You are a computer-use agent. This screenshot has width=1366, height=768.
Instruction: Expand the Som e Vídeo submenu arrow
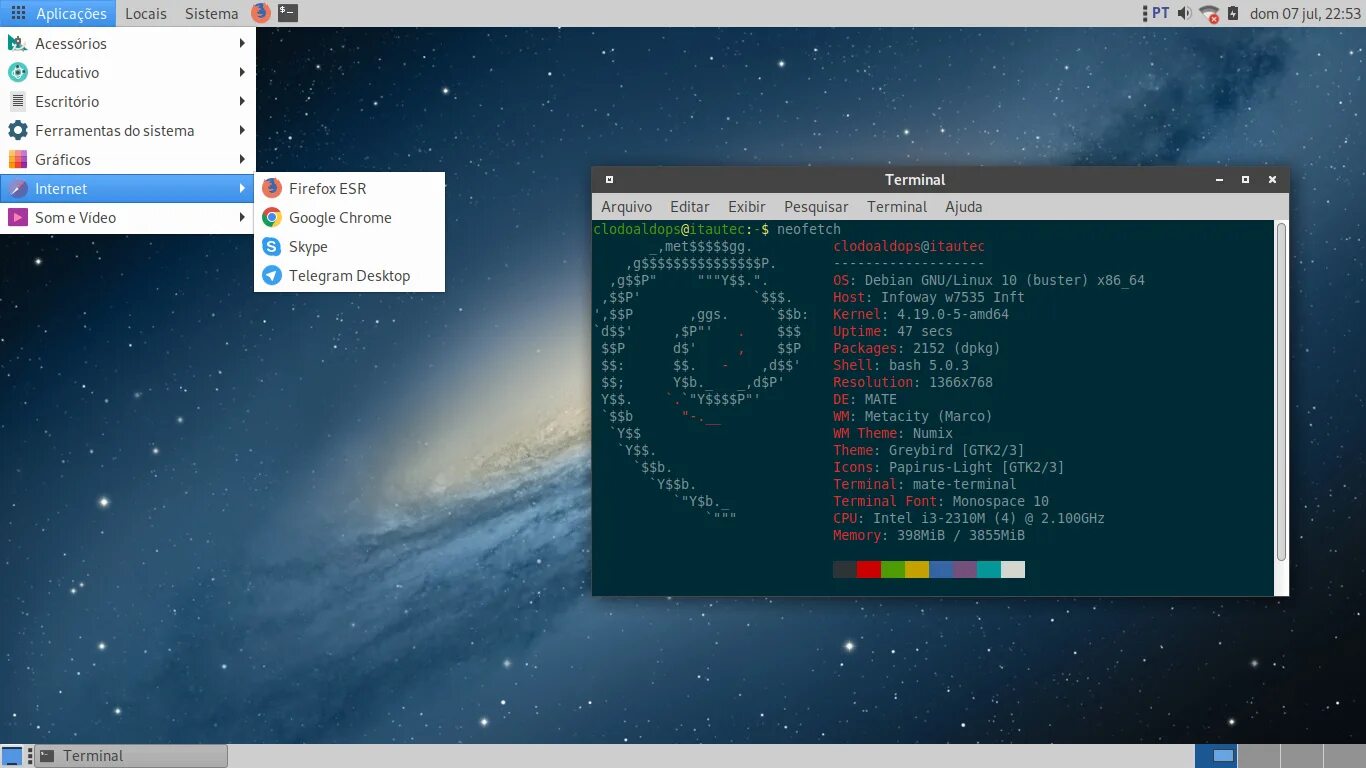pos(242,217)
